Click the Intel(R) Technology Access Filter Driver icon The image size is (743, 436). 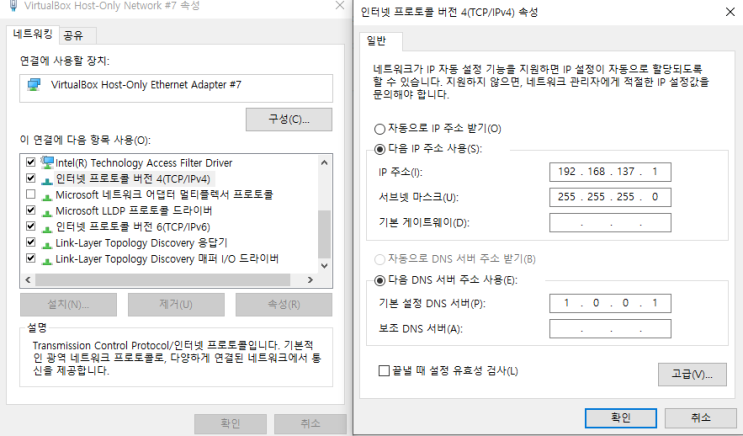tap(47, 163)
